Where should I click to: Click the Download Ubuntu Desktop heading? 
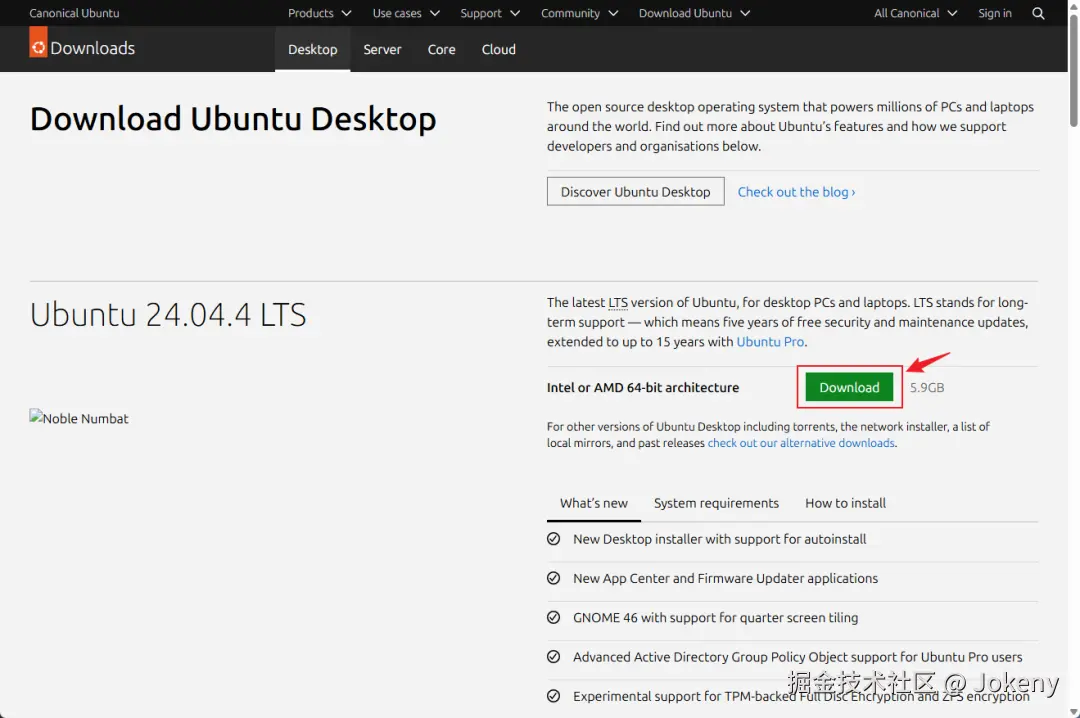[233, 119]
